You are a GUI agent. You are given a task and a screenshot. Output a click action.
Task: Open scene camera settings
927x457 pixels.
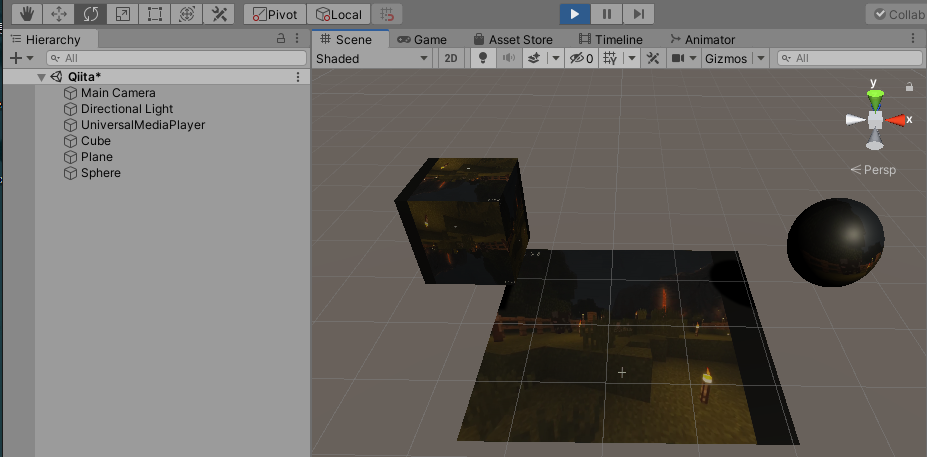point(678,58)
